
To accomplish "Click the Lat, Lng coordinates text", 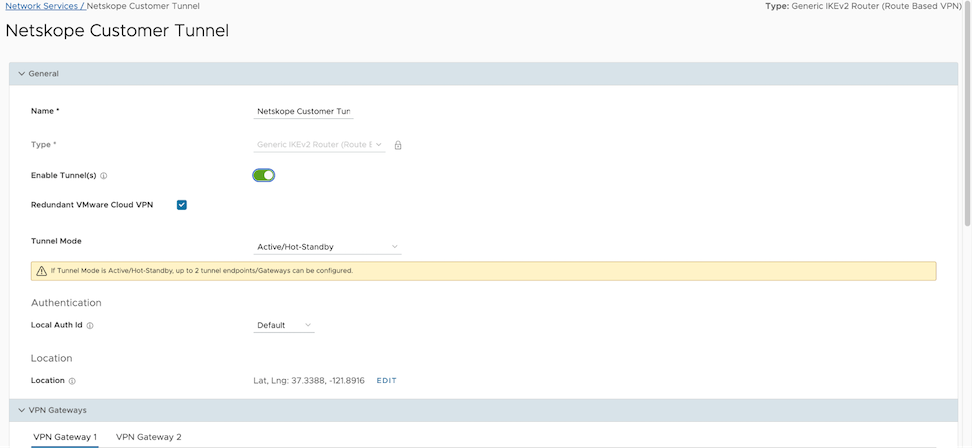I will 310,381.
